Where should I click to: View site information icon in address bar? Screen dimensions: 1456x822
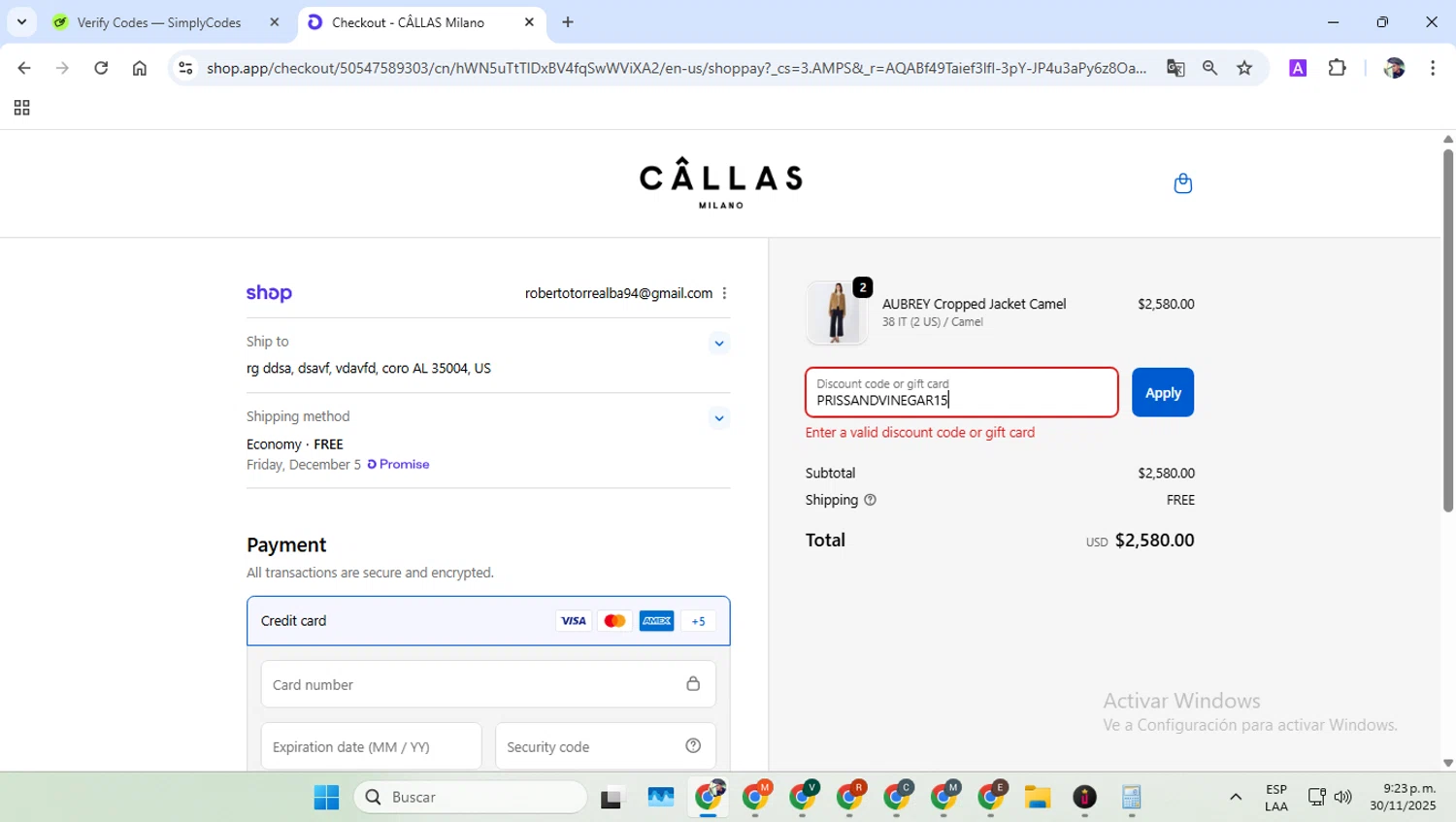[186, 68]
